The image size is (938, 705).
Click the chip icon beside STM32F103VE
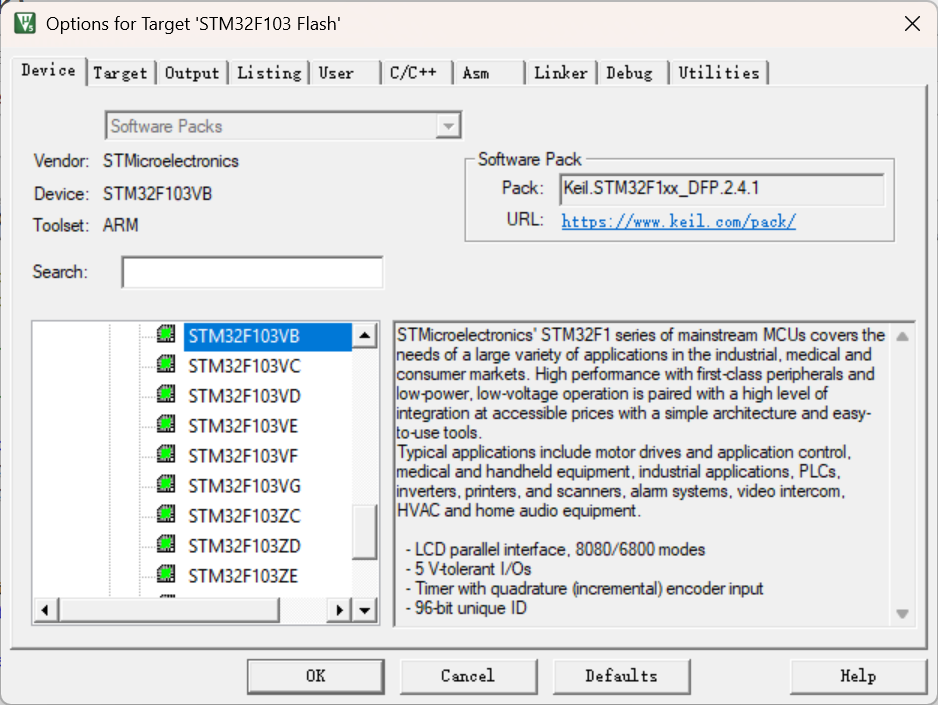coord(166,424)
